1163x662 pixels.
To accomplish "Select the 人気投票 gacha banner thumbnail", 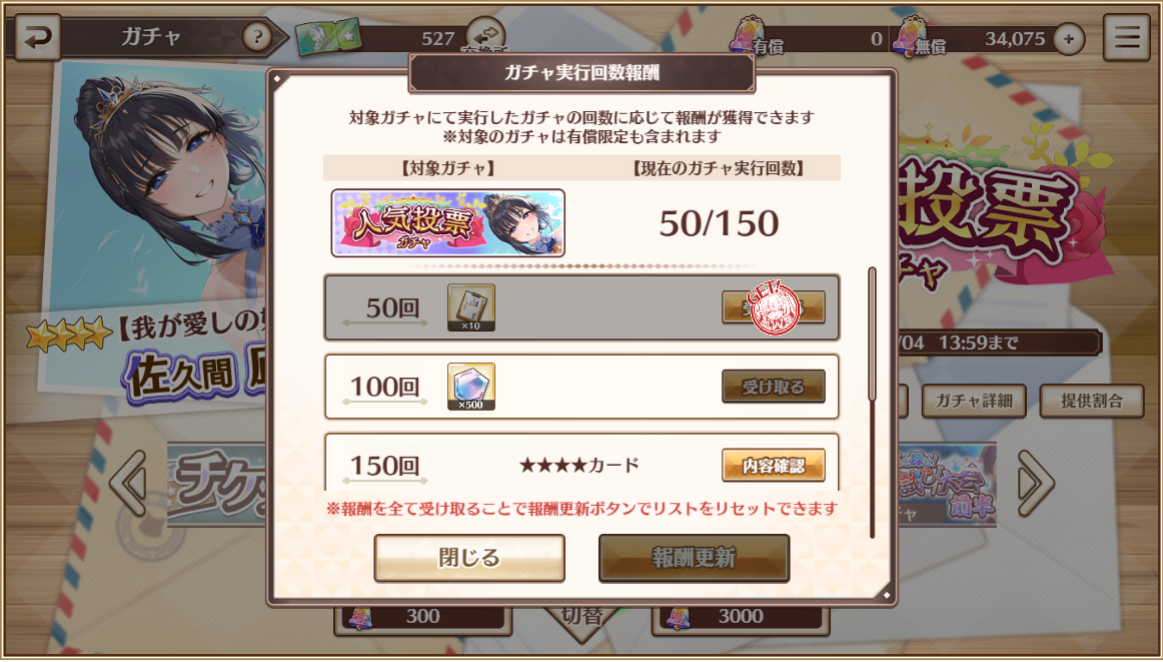I will 448,223.
